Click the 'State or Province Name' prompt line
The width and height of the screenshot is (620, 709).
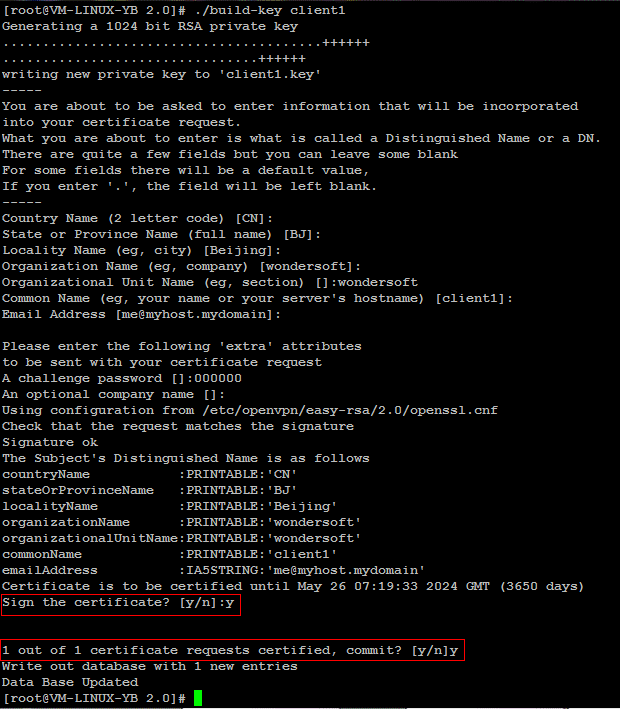(161, 234)
